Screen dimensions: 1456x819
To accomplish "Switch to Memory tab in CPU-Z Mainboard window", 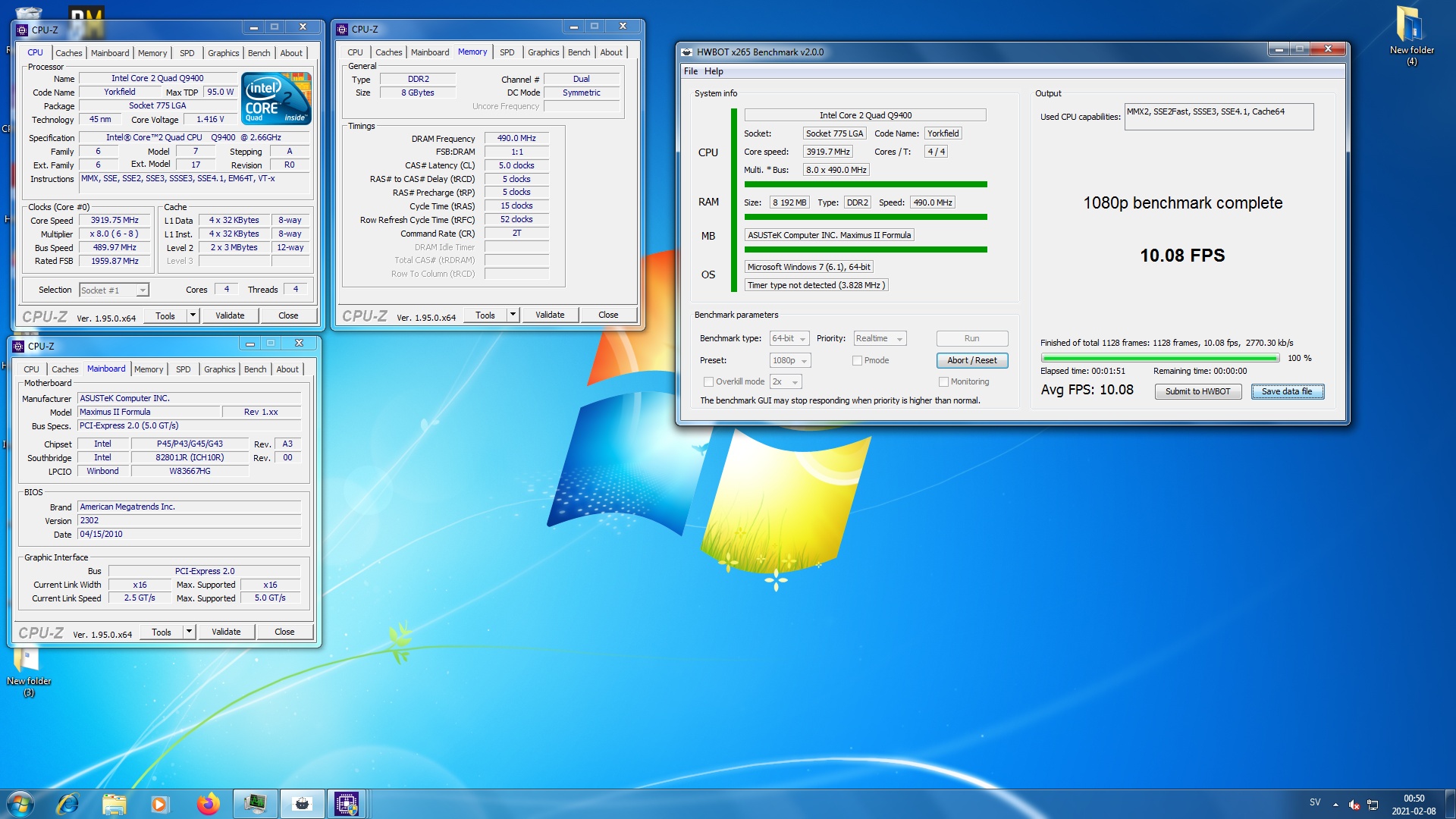I will (149, 369).
